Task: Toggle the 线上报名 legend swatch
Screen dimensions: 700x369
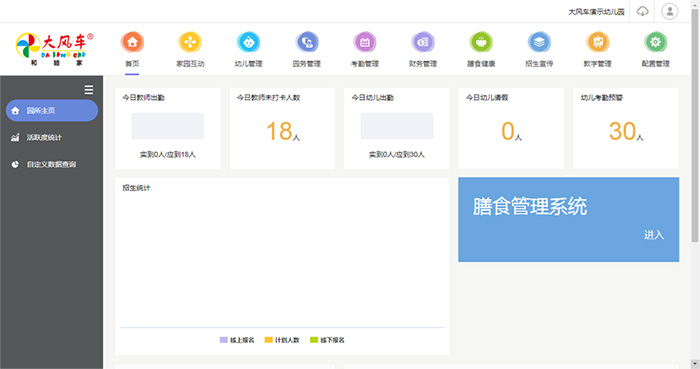Action: (224, 340)
